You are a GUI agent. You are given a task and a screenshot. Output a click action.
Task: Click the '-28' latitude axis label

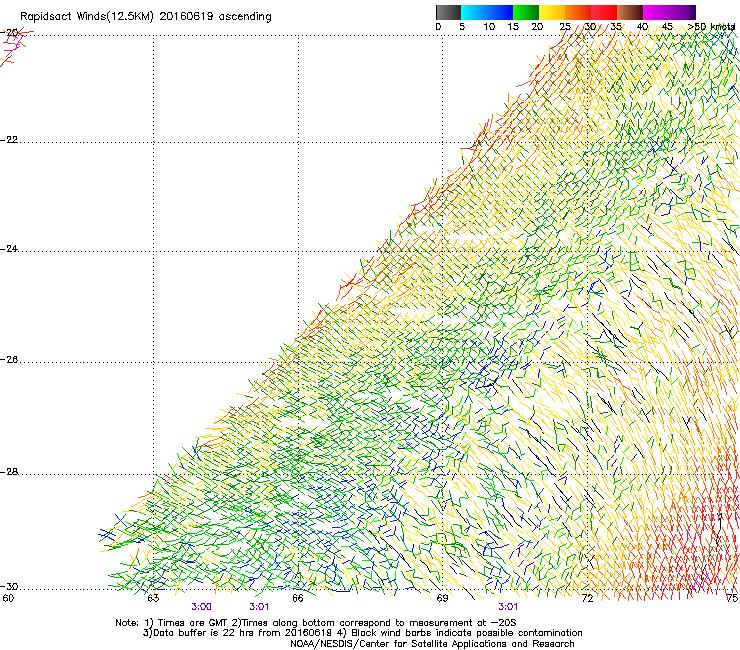tap(9, 472)
